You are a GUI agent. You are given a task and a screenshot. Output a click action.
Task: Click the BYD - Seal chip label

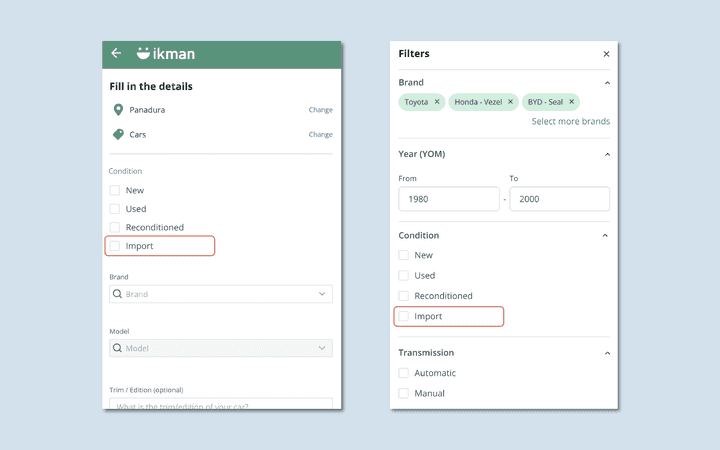pos(545,102)
